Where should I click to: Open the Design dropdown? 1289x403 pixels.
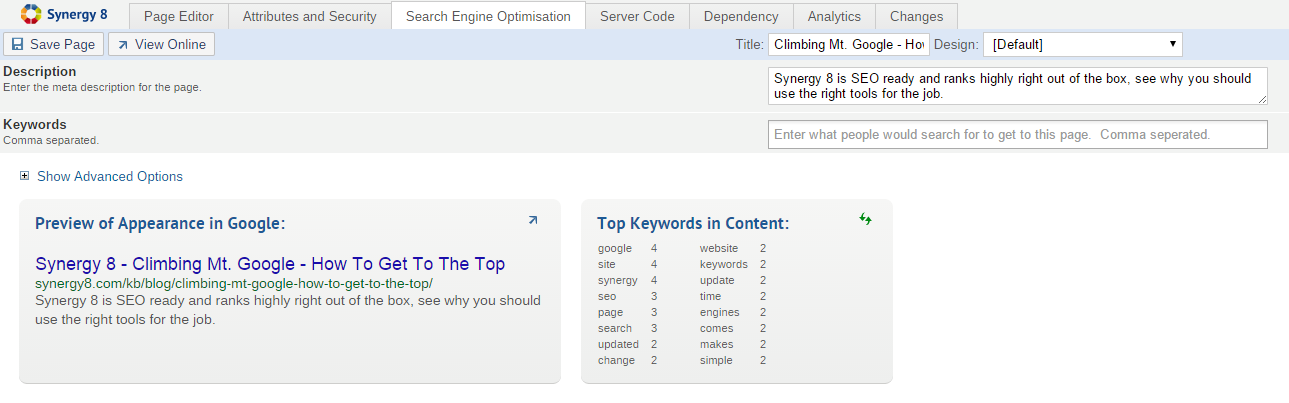click(1083, 44)
